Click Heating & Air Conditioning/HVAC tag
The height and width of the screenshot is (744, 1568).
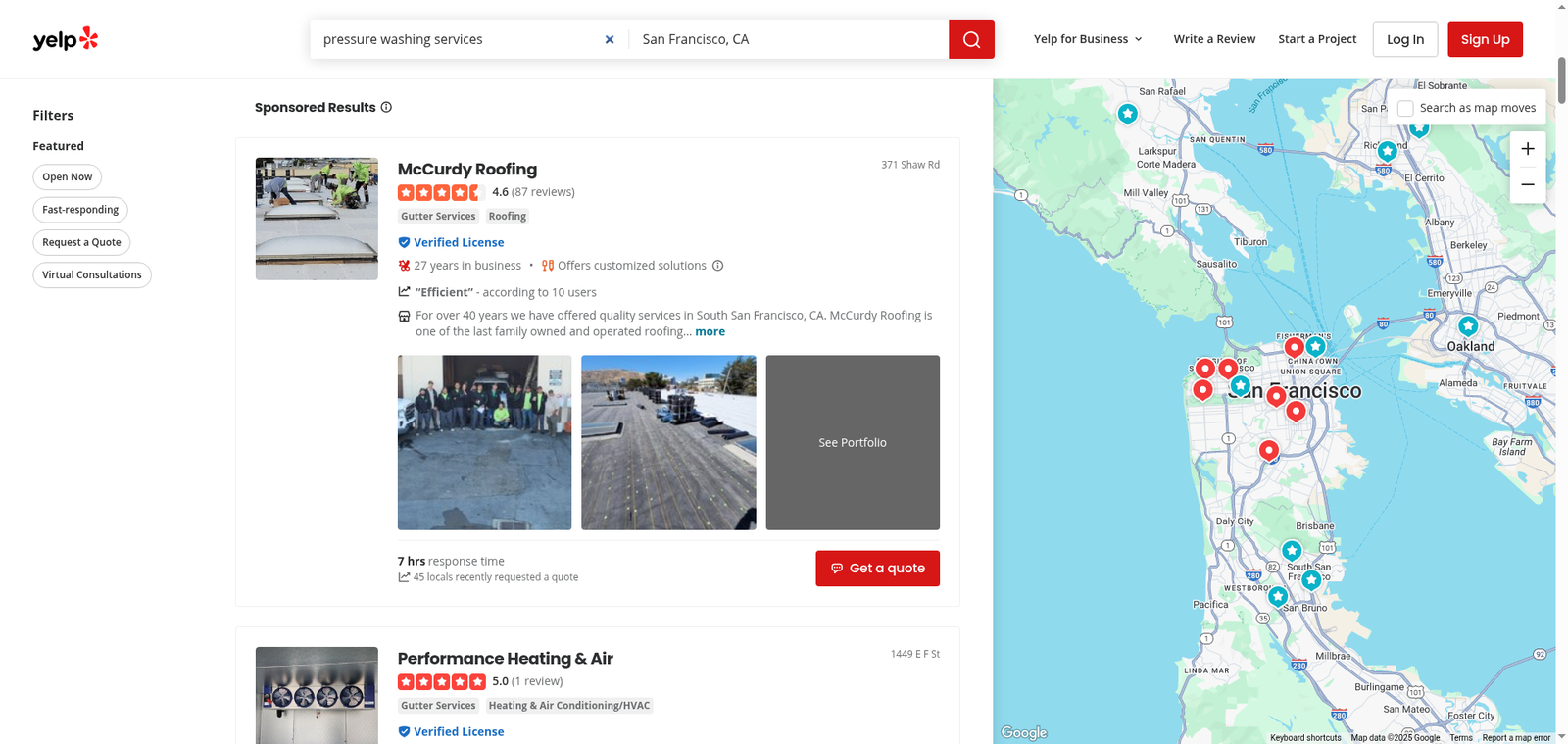coord(569,706)
